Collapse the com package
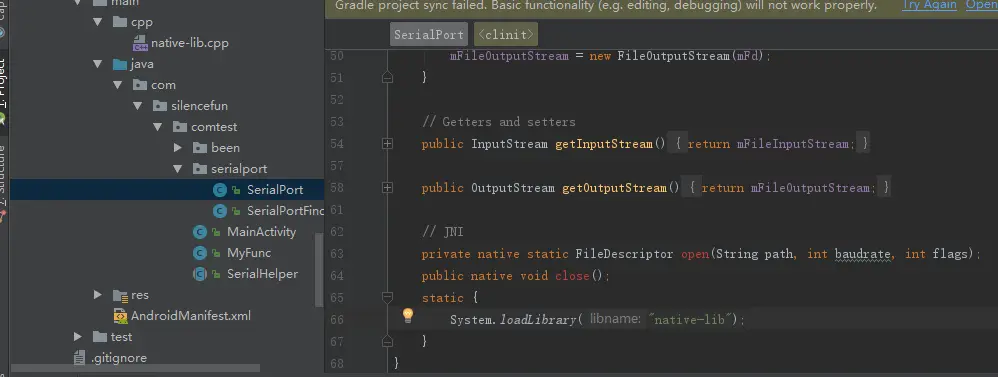Image resolution: width=998 pixels, height=377 pixels. point(118,85)
